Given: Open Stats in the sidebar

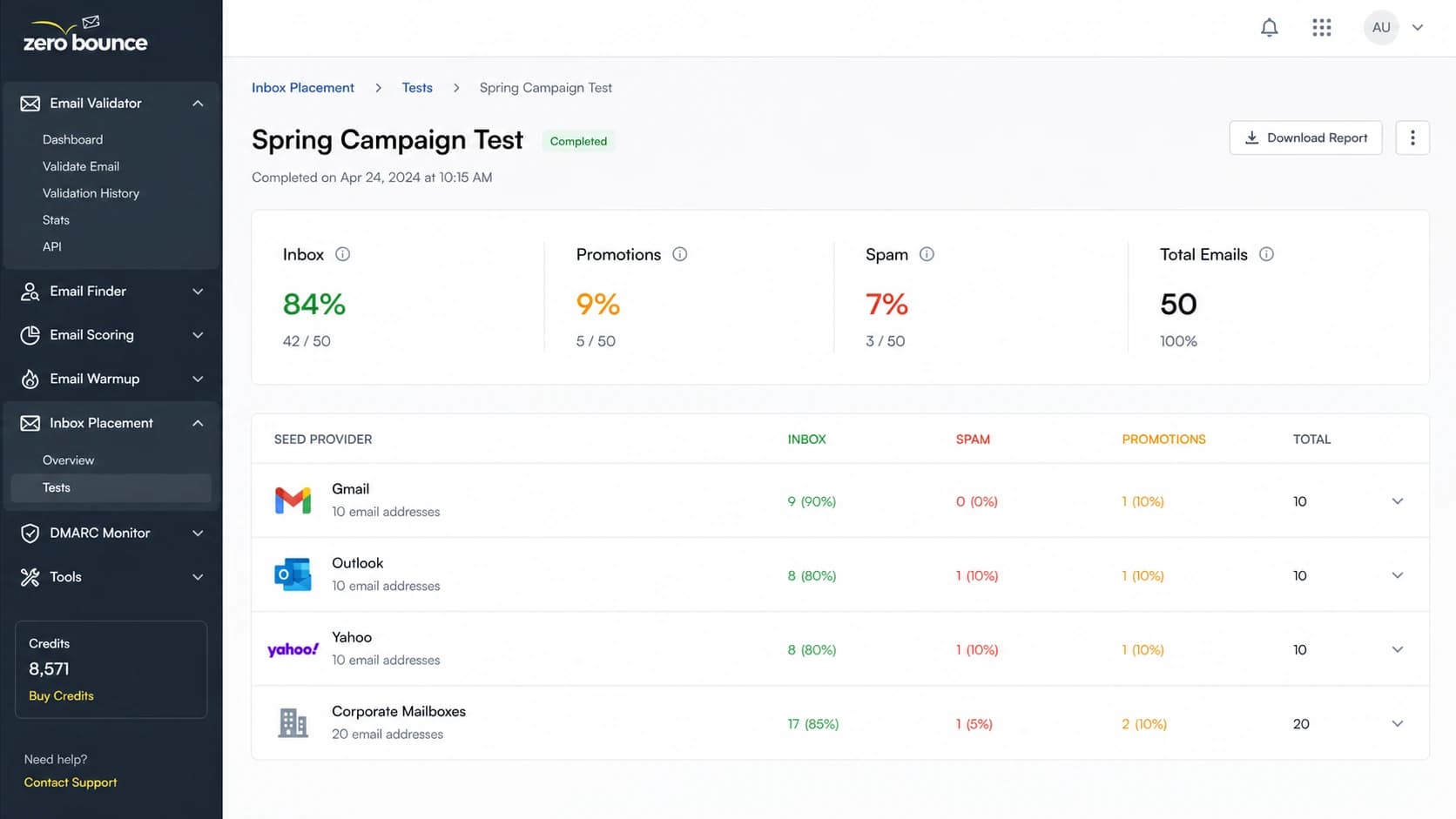Looking at the screenshot, I should click(x=56, y=220).
